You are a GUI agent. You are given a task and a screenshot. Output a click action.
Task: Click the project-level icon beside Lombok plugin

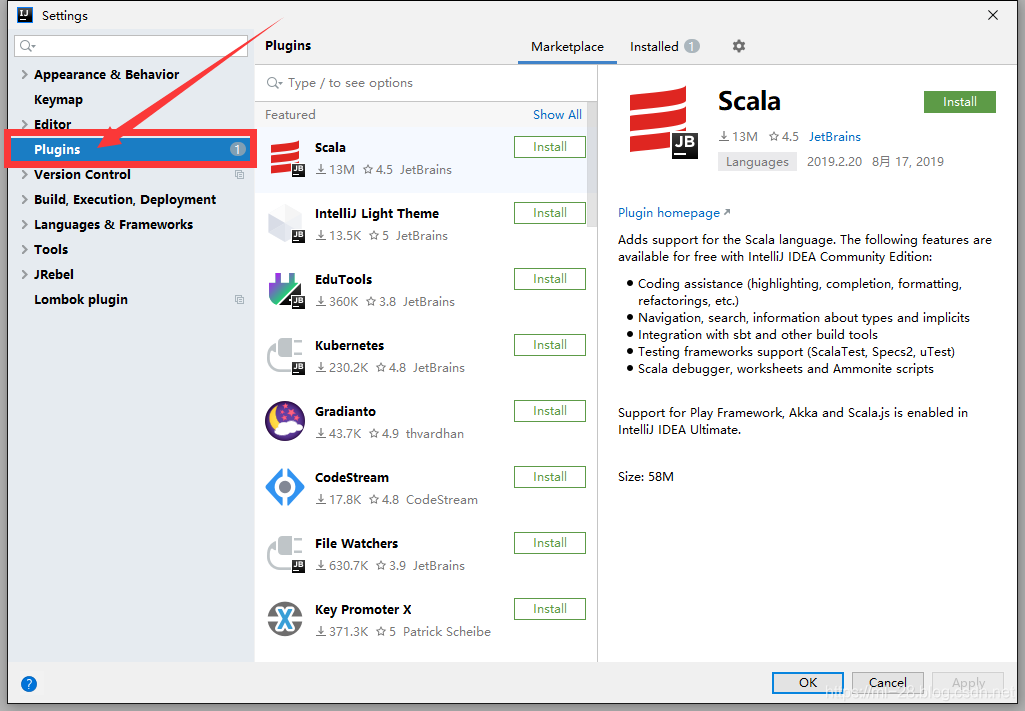click(239, 299)
